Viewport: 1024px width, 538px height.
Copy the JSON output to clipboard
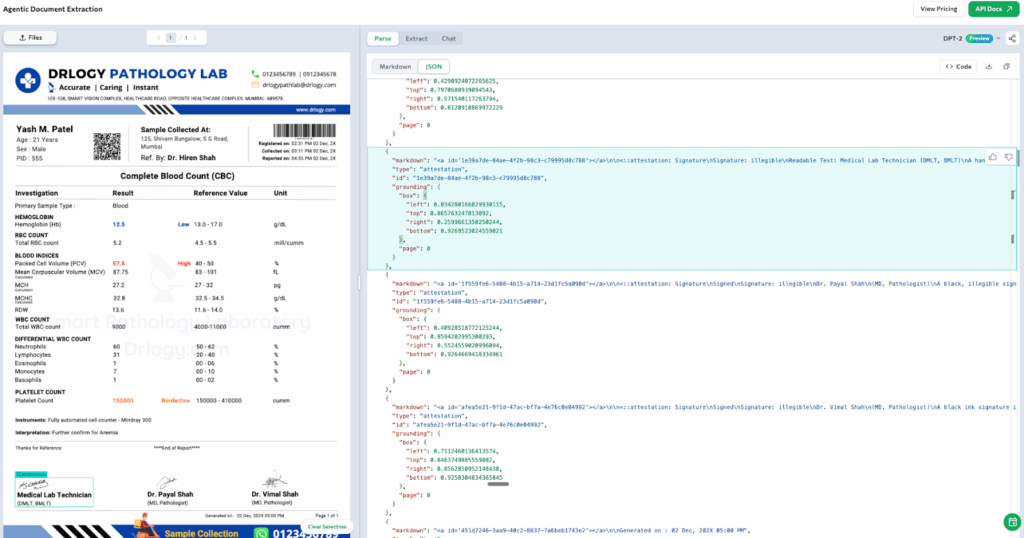tap(1007, 67)
